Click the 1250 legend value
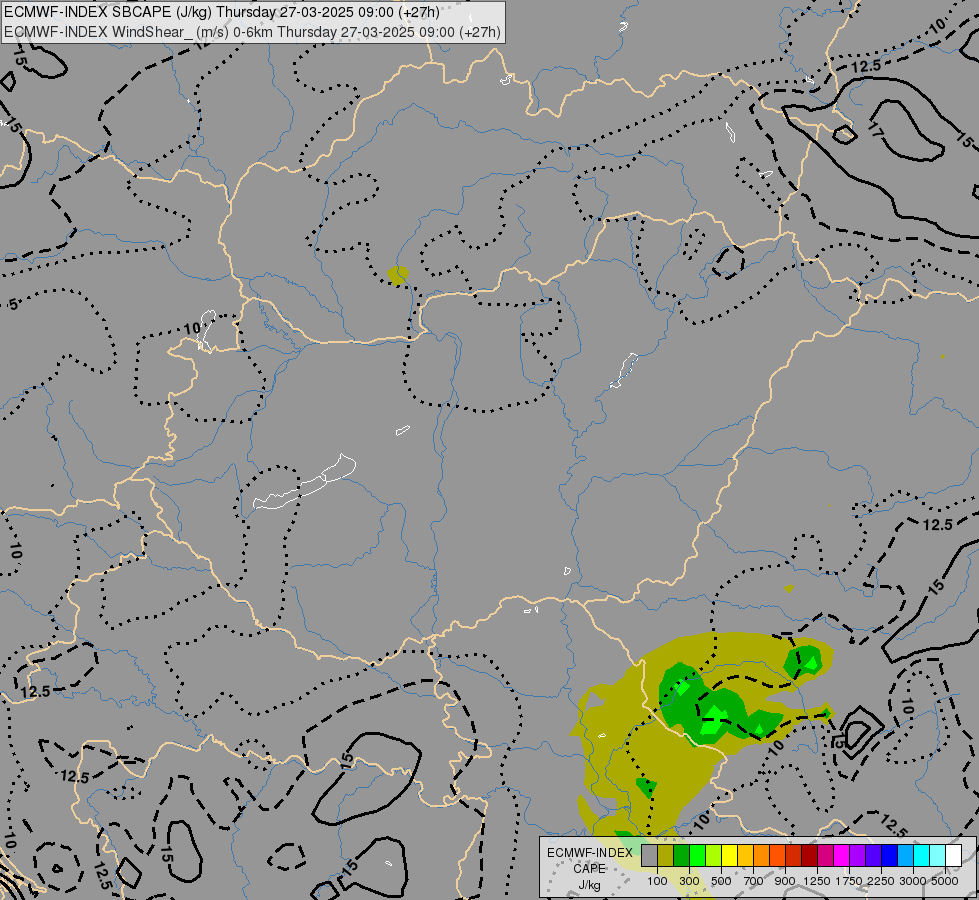 pyautogui.click(x=817, y=881)
